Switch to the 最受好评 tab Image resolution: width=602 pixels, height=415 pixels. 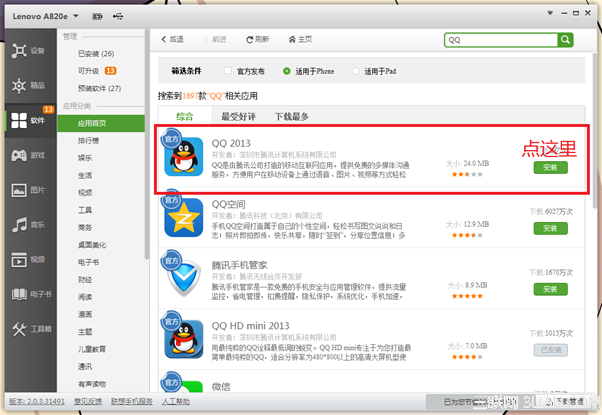tap(238, 116)
